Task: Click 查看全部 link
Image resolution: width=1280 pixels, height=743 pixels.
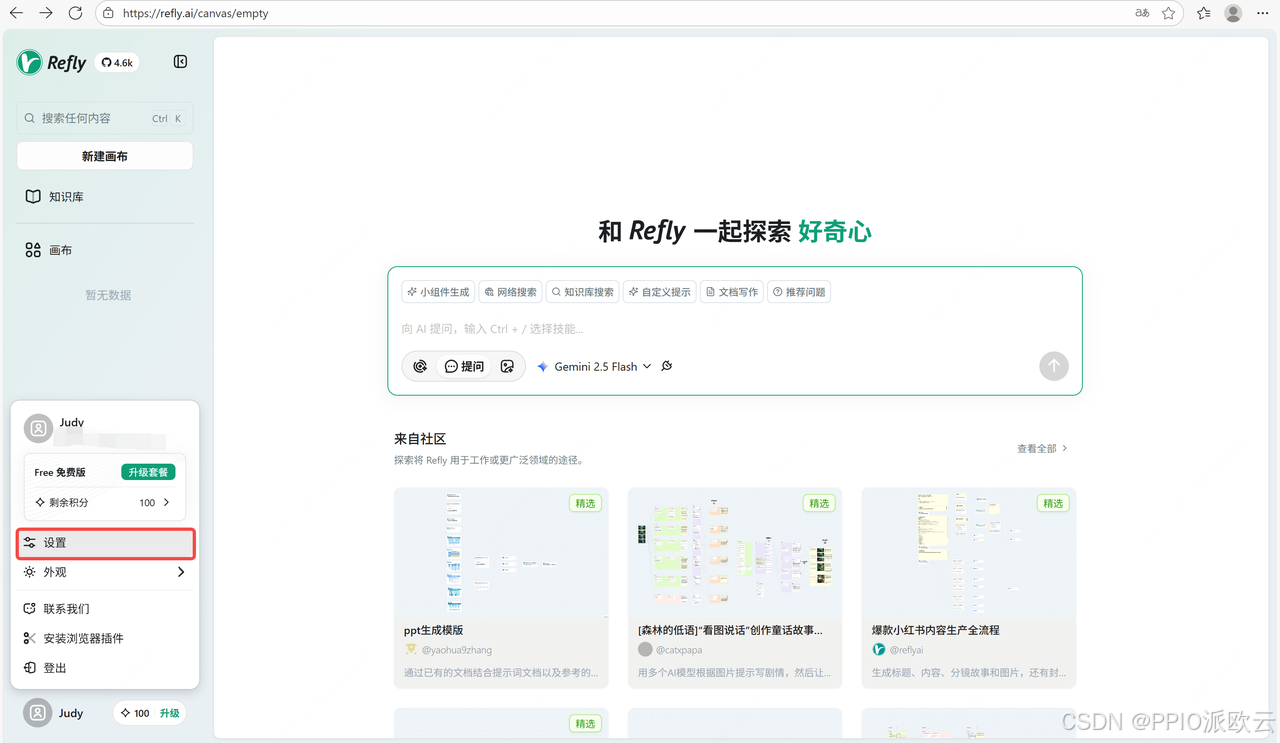Action: [1042, 449]
